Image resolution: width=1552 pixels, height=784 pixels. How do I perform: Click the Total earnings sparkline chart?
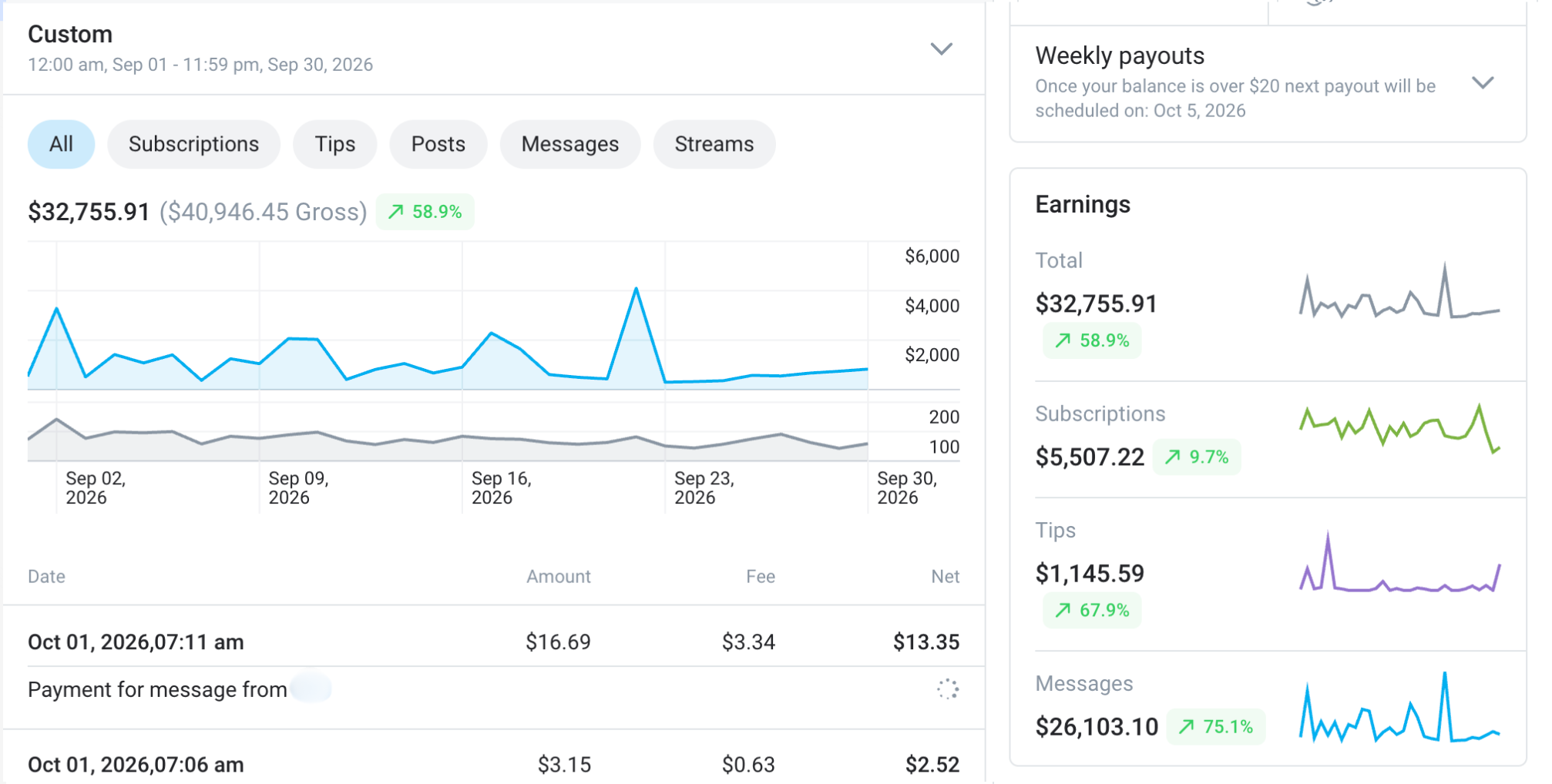1399,291
